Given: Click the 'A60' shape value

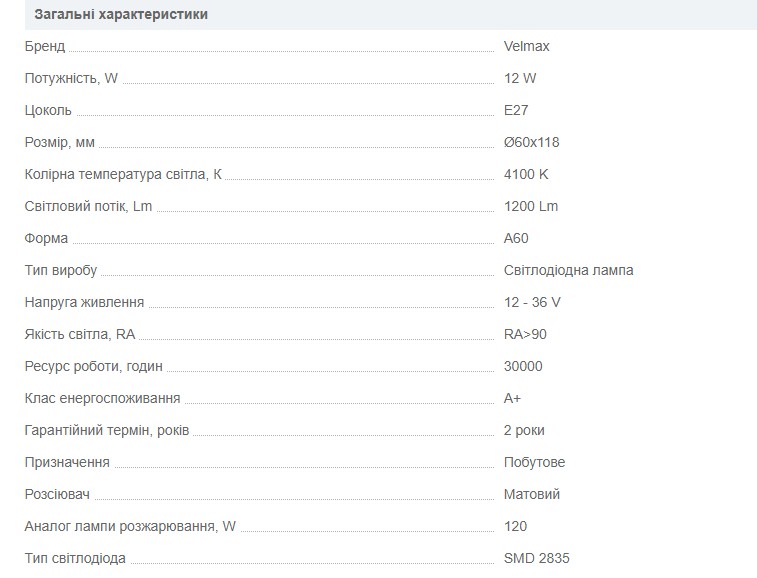Looking at the screenshot, I should point(516,238).
